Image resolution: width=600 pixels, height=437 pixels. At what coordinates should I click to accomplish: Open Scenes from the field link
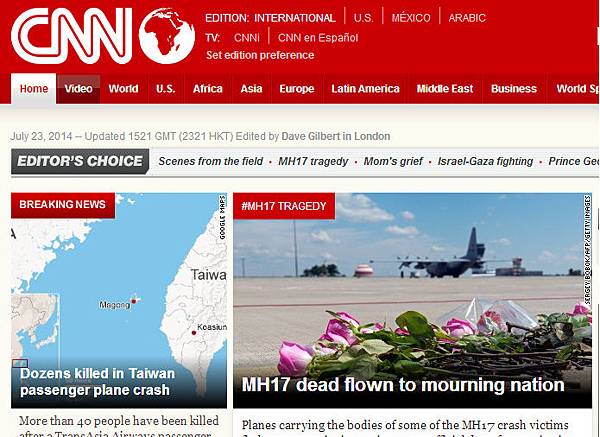(x=211, y=161)
